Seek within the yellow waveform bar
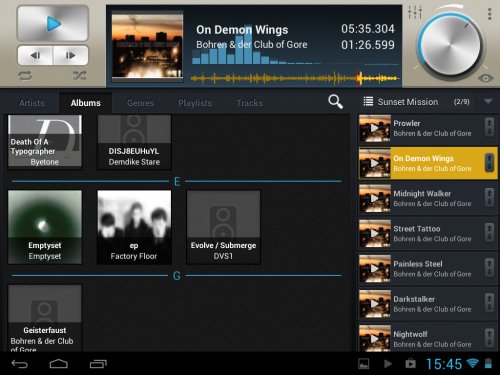The width and height of the screenshot is (500, 375). coord(295,79)
